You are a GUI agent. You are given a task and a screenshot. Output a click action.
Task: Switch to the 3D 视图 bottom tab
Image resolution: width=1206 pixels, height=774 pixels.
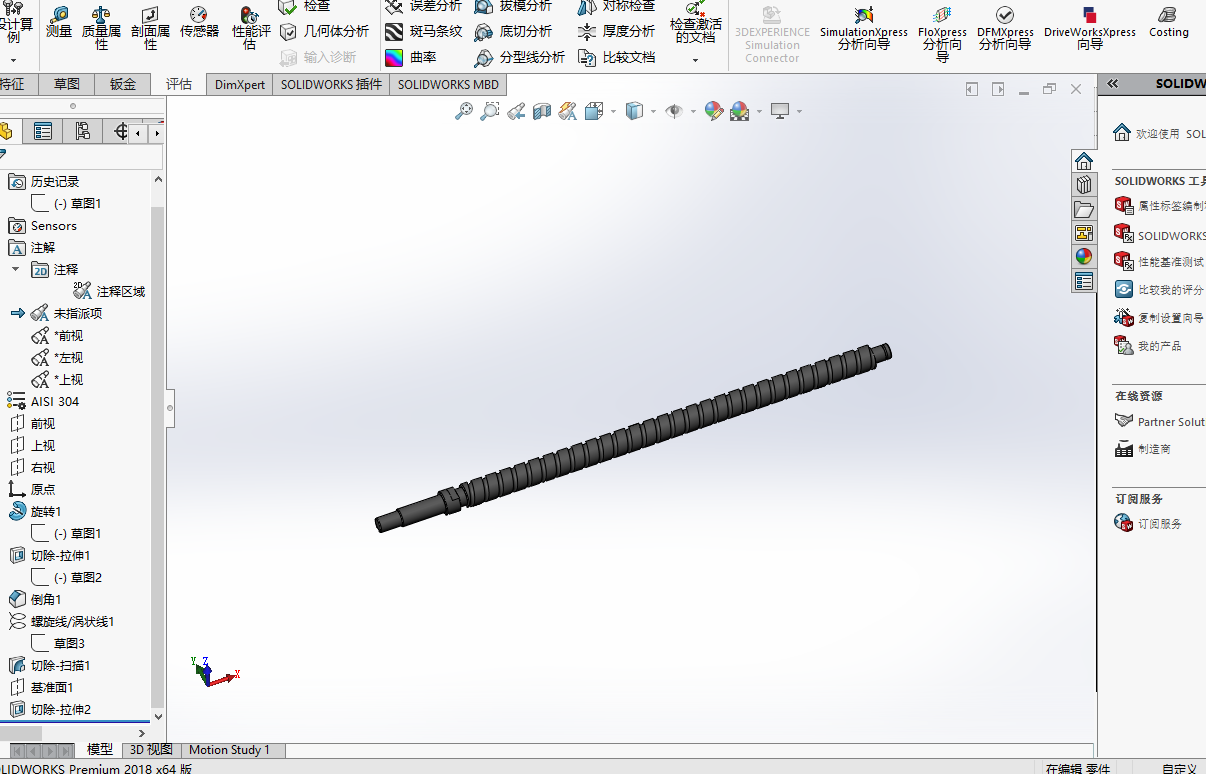[151, 750]
